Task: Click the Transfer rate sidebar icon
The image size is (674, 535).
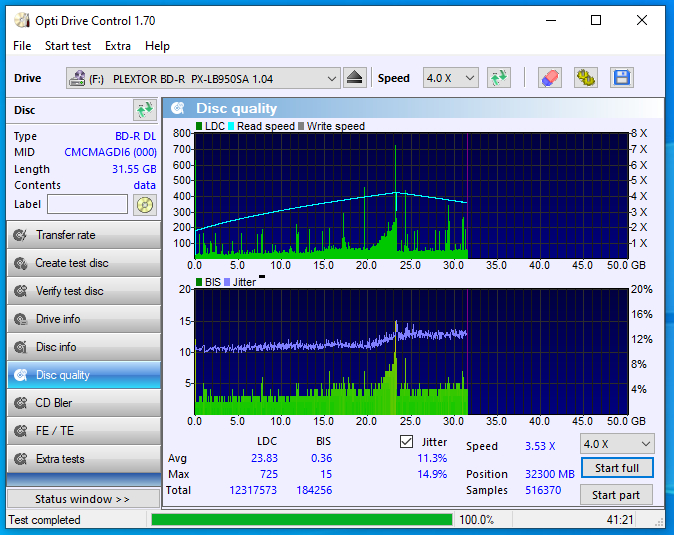Action: [x=20, y=235]
